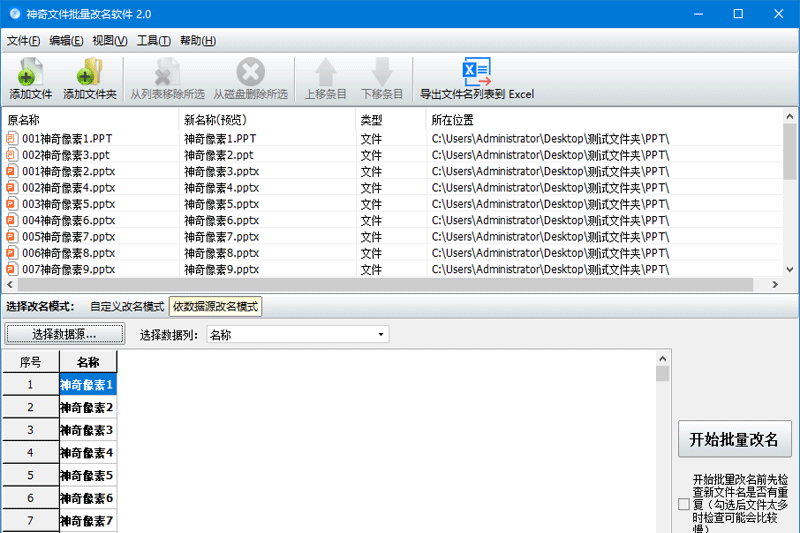Click Remove Selected From List (从列表移除所选) icon

[x=167, y=73]
